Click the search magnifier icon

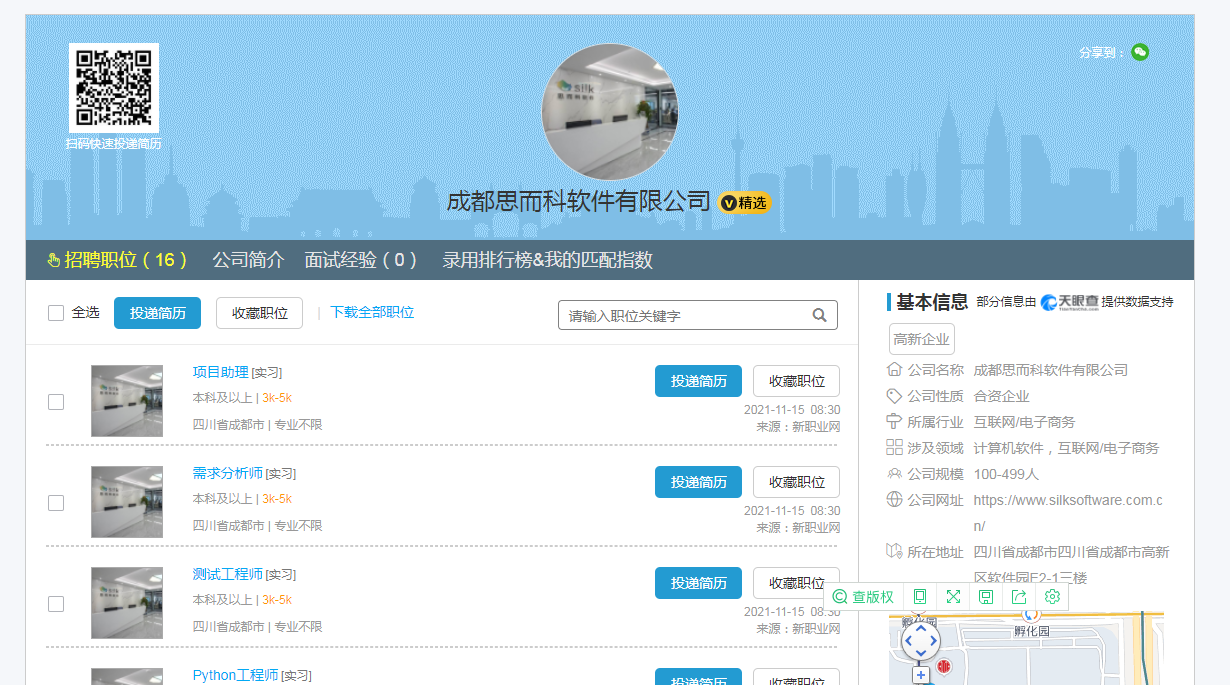tap(819, 315)
